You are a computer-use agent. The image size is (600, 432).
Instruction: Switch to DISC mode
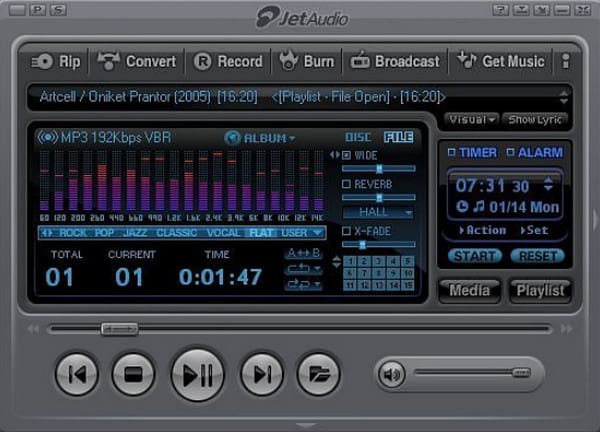point(358,137)
